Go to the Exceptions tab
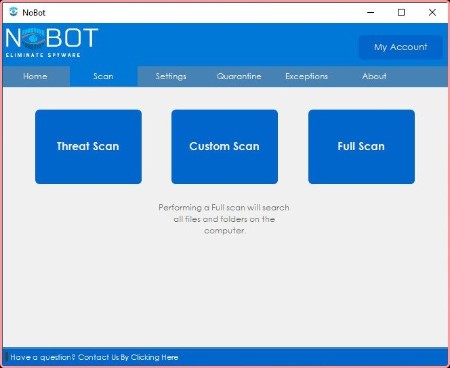The width and height of the screenshot is (450, 368). click(307, 76)
